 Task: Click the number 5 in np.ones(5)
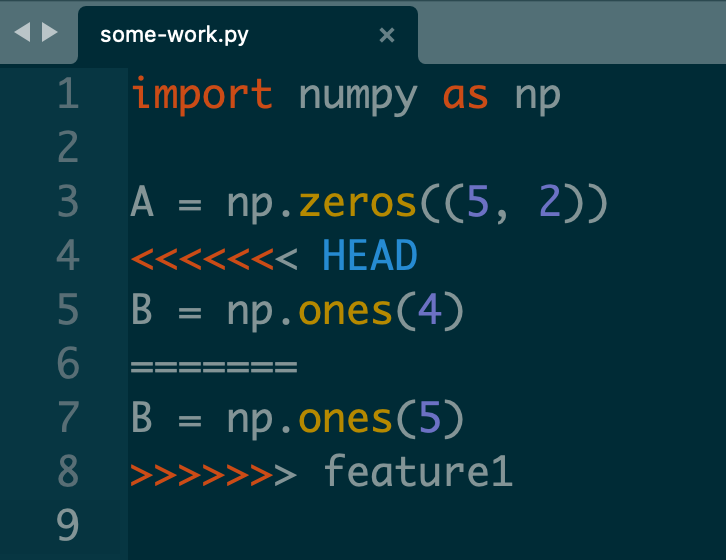tap(430, 417)
